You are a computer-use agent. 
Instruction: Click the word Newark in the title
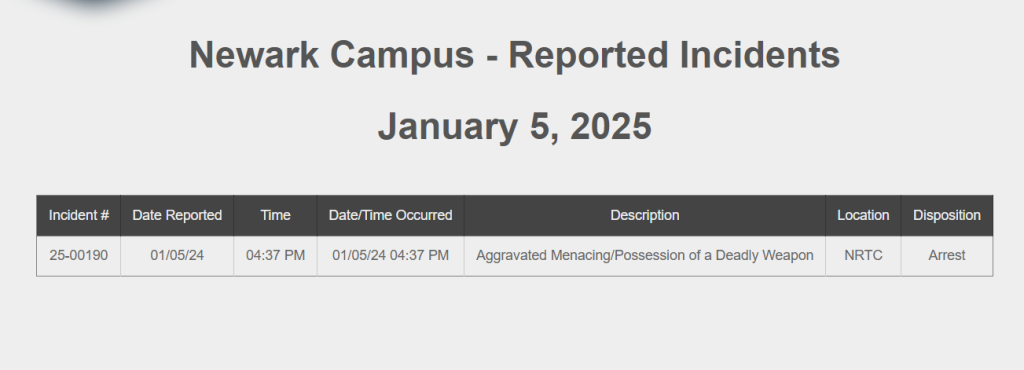coord(254,55)
